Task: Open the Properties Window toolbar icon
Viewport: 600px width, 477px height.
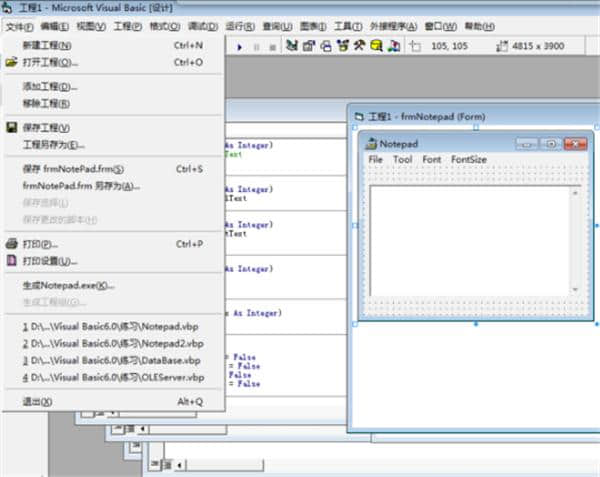Action: coord(308,46)
